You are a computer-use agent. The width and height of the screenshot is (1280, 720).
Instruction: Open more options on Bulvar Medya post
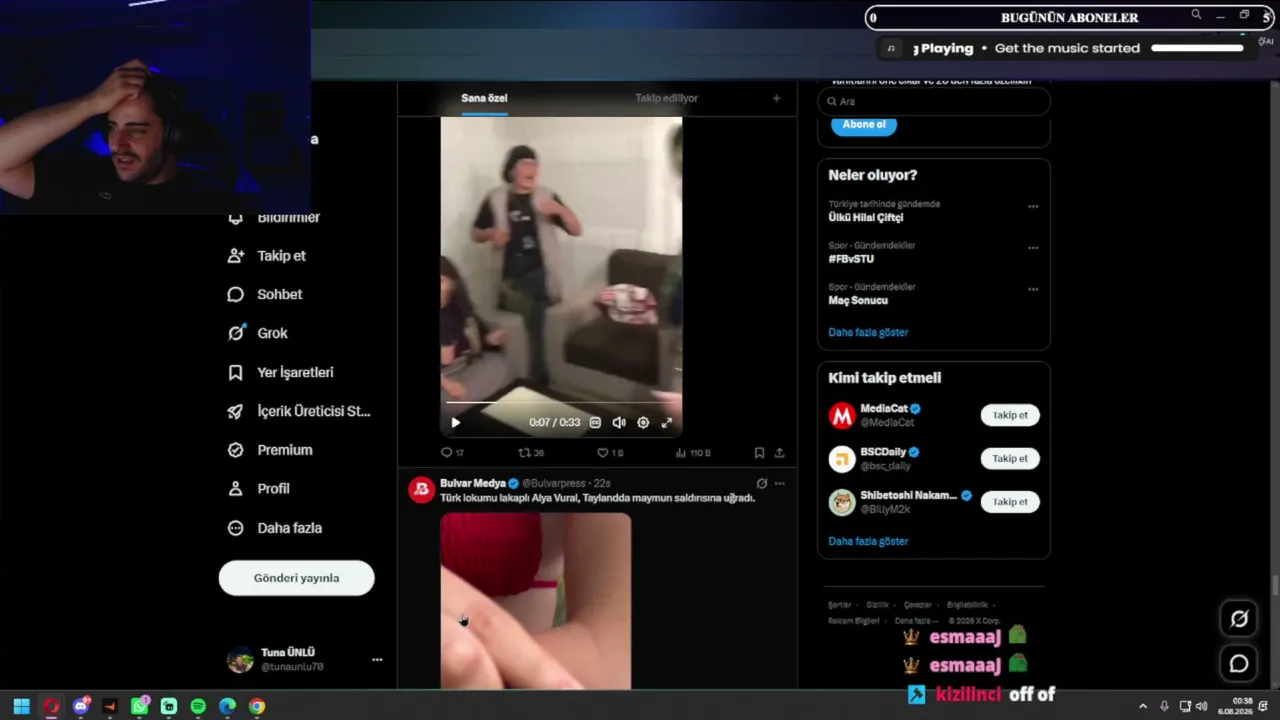[x=780, y=484]
